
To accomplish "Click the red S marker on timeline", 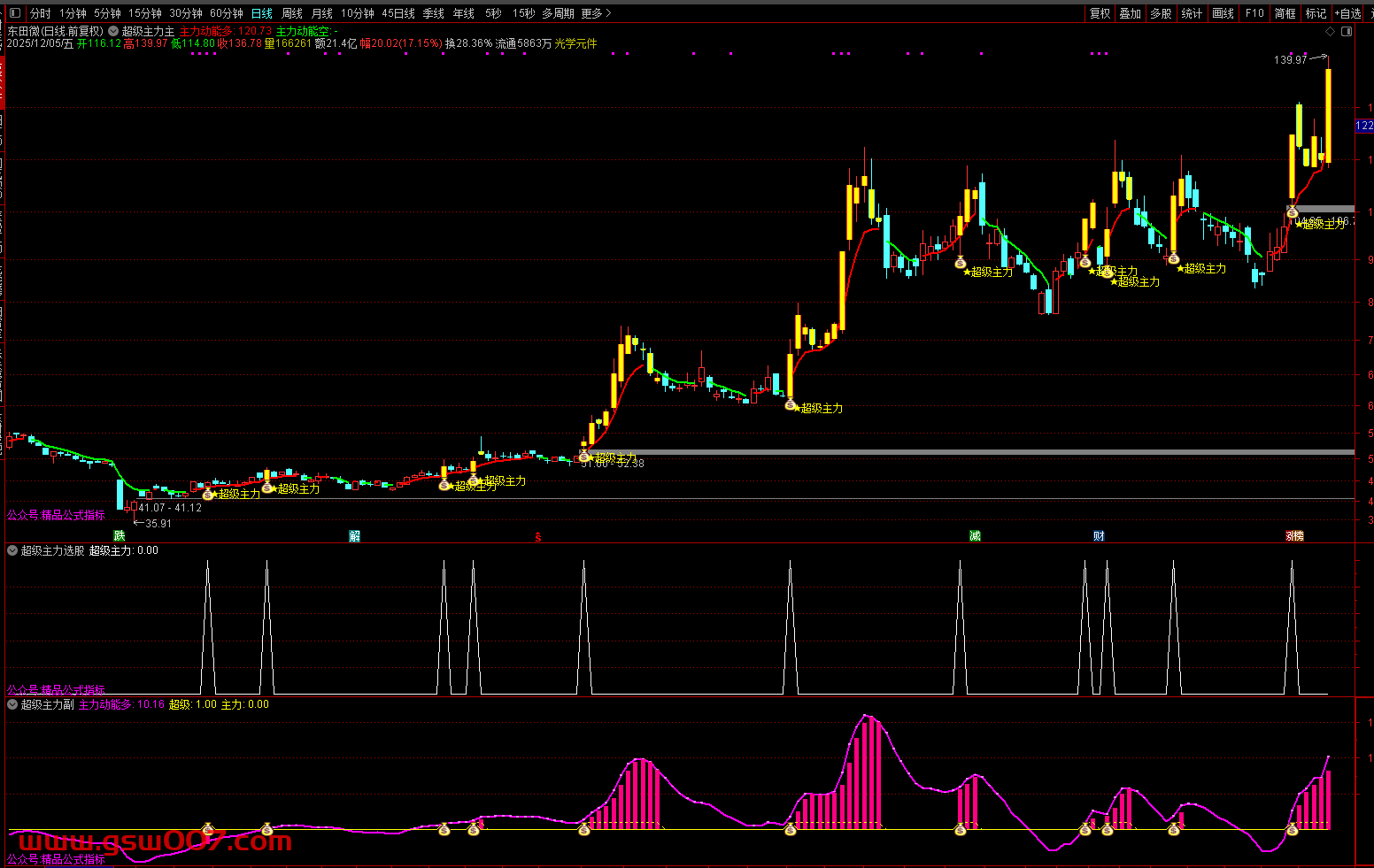I will pos(538,536).
